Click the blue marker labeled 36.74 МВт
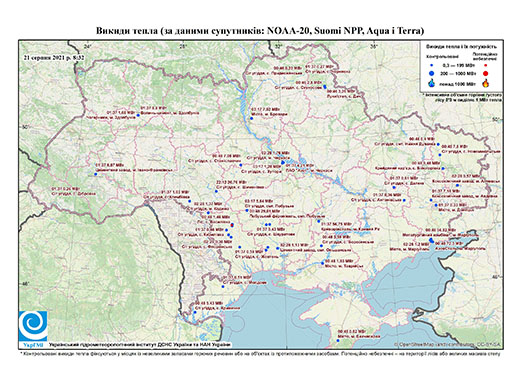 [x=216, y=191]
